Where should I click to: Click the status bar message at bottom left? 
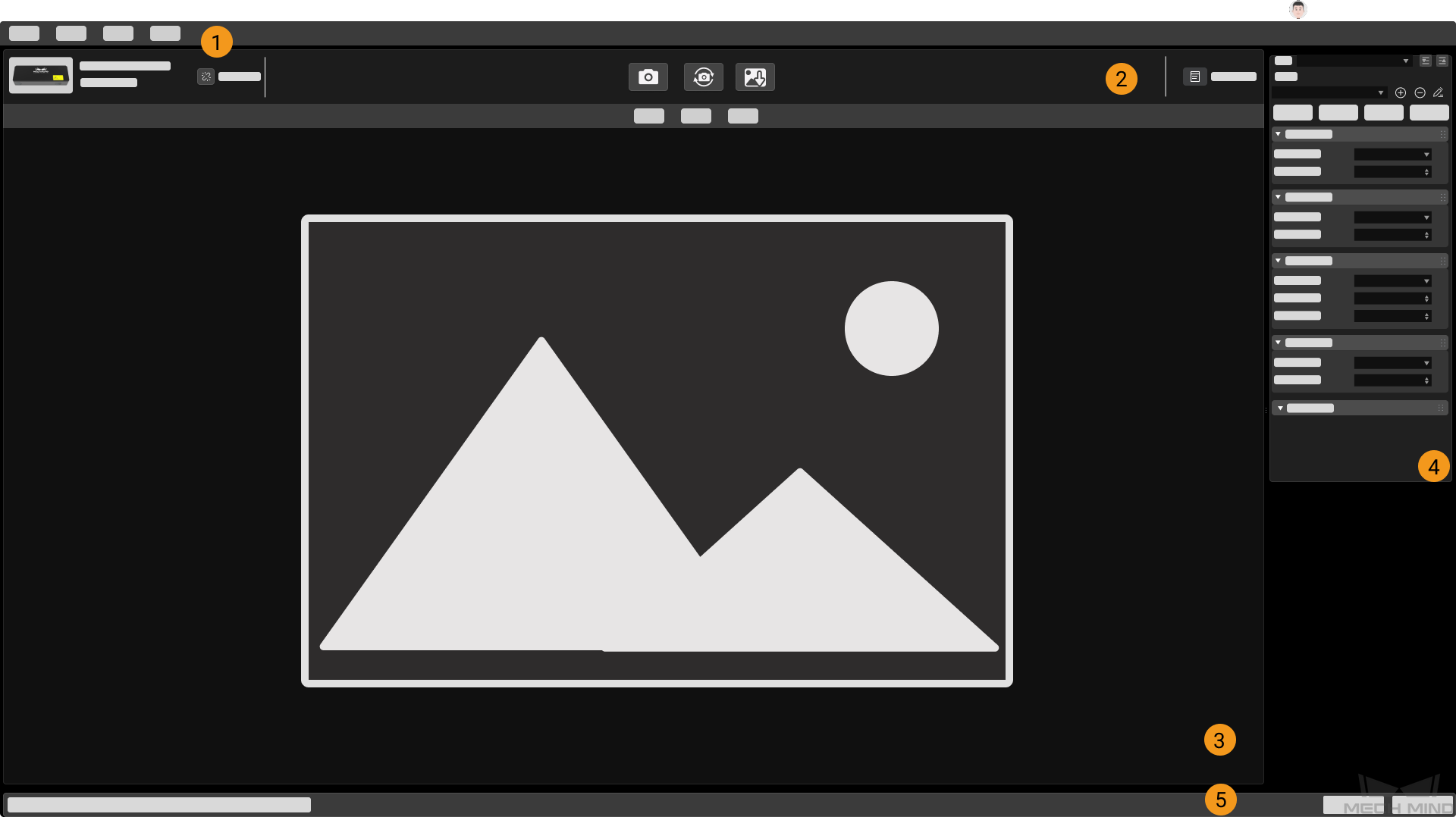point(159,804)
